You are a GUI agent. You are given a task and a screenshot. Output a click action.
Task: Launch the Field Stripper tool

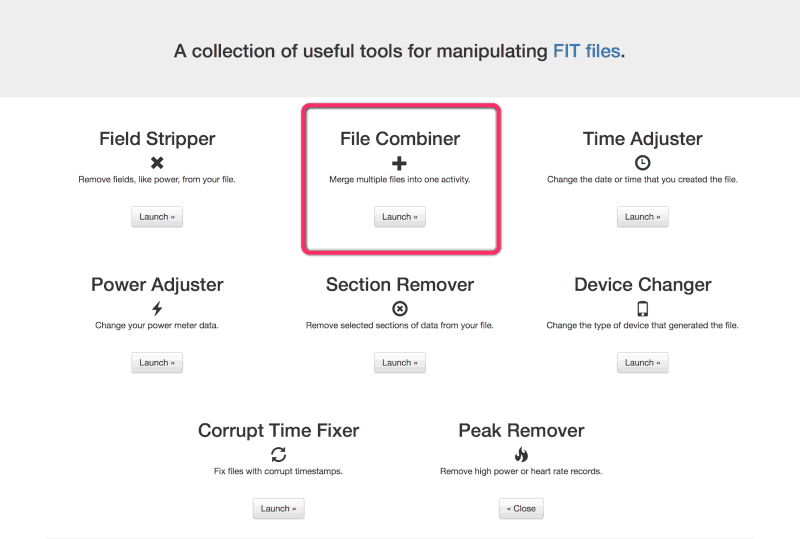157,217
